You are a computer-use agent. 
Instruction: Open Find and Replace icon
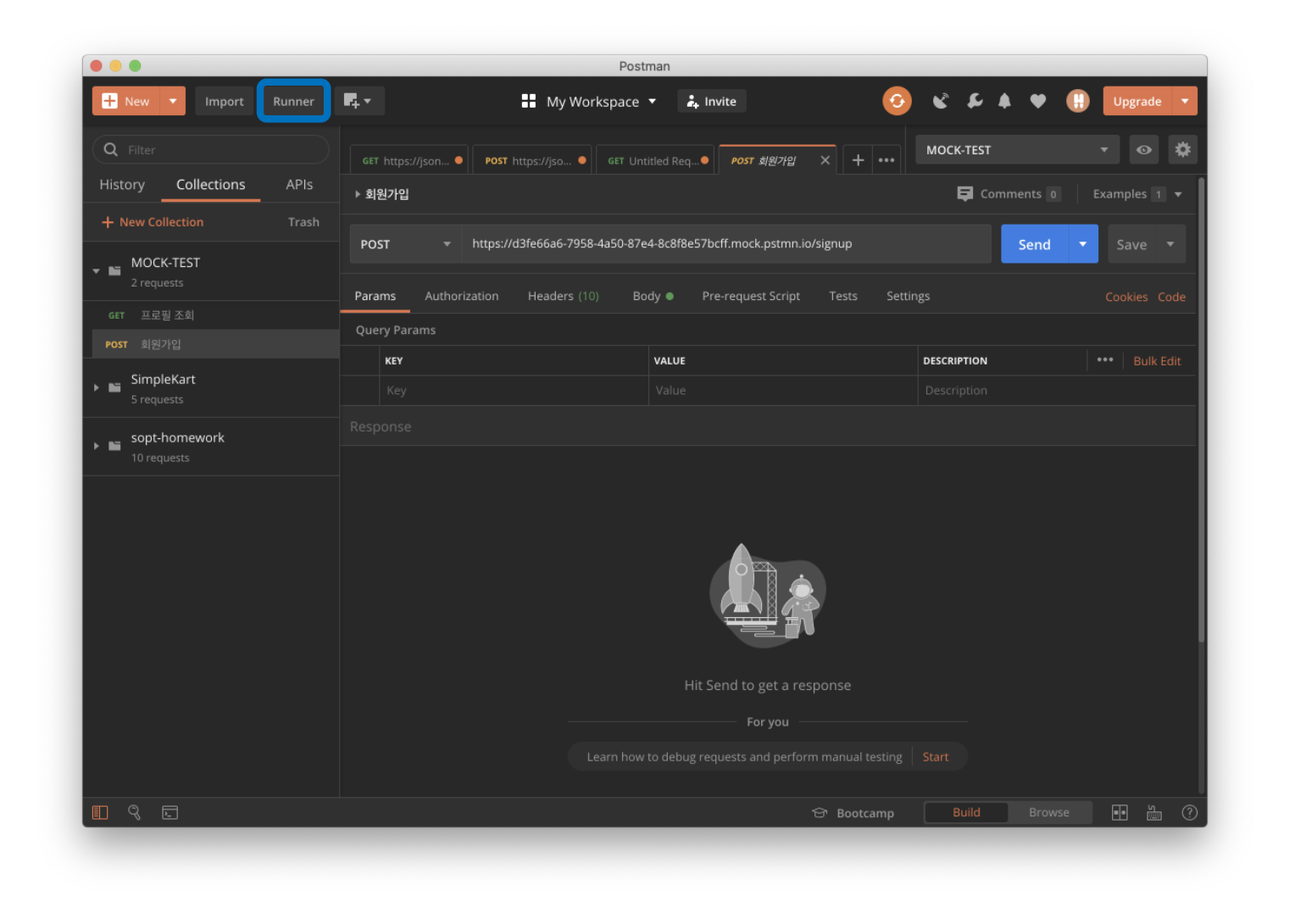coord(134,812)
